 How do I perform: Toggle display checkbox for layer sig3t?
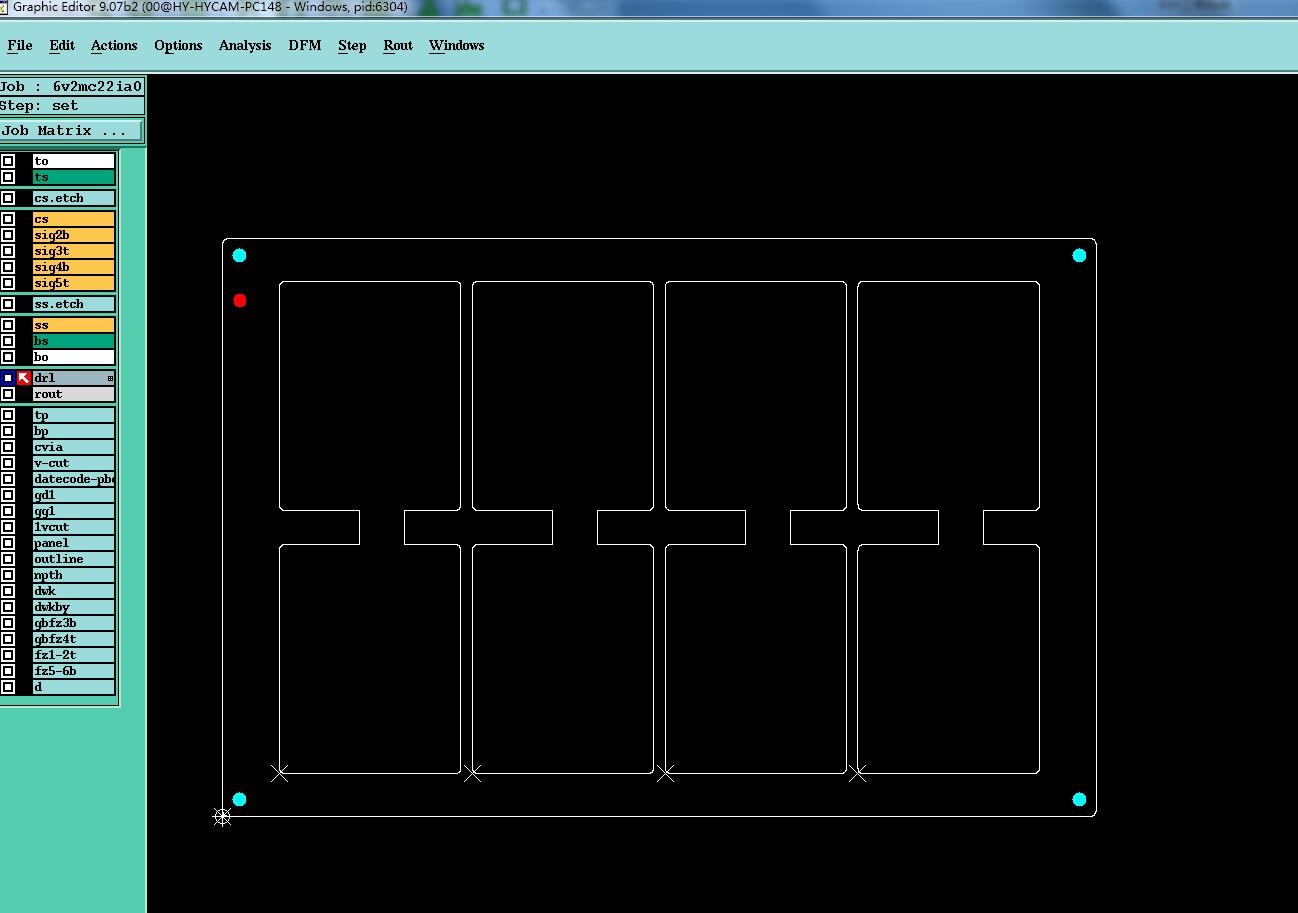coord(8,251)
